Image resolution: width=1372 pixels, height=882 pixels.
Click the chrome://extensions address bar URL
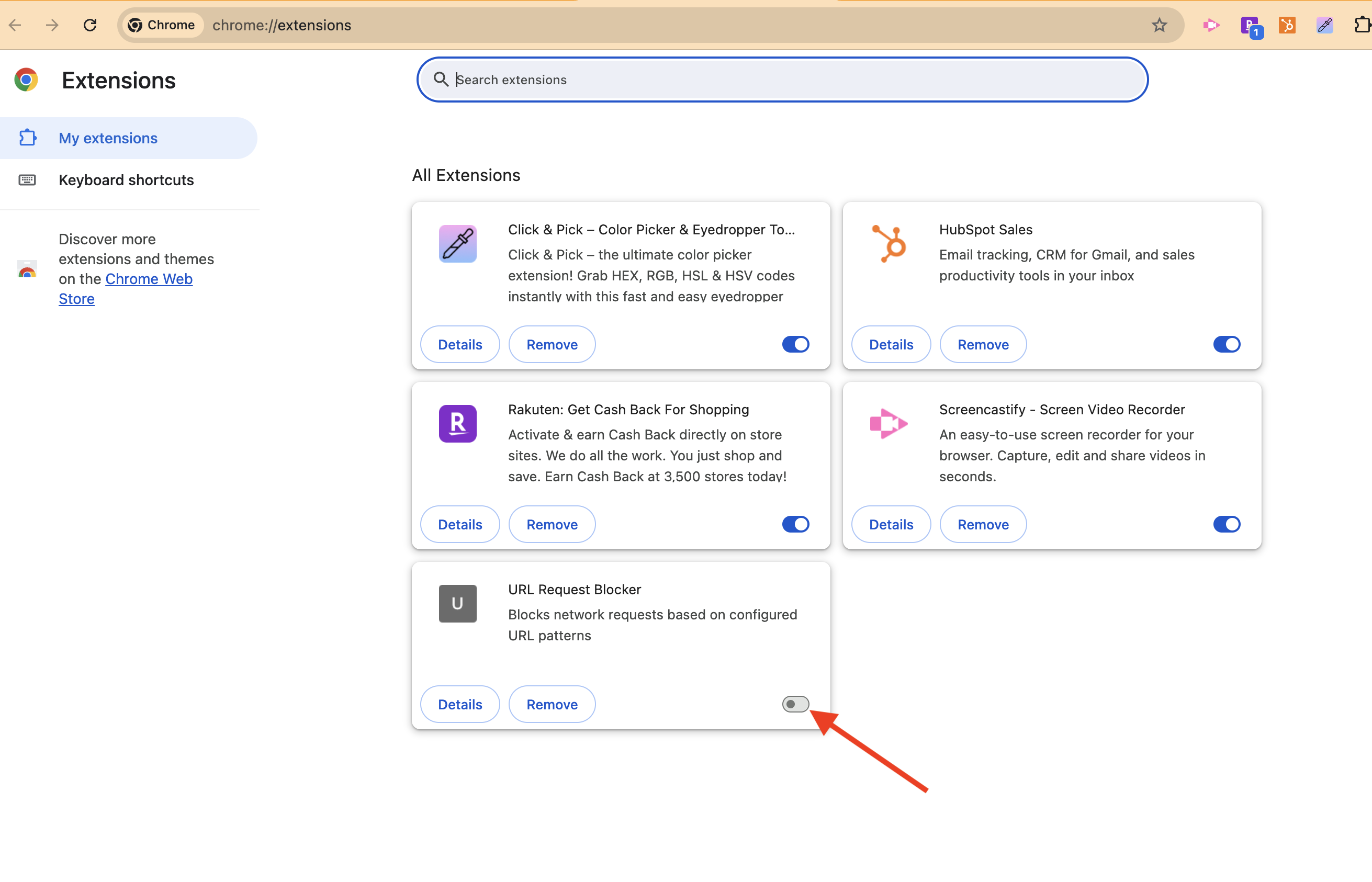[x=282, y=25]
